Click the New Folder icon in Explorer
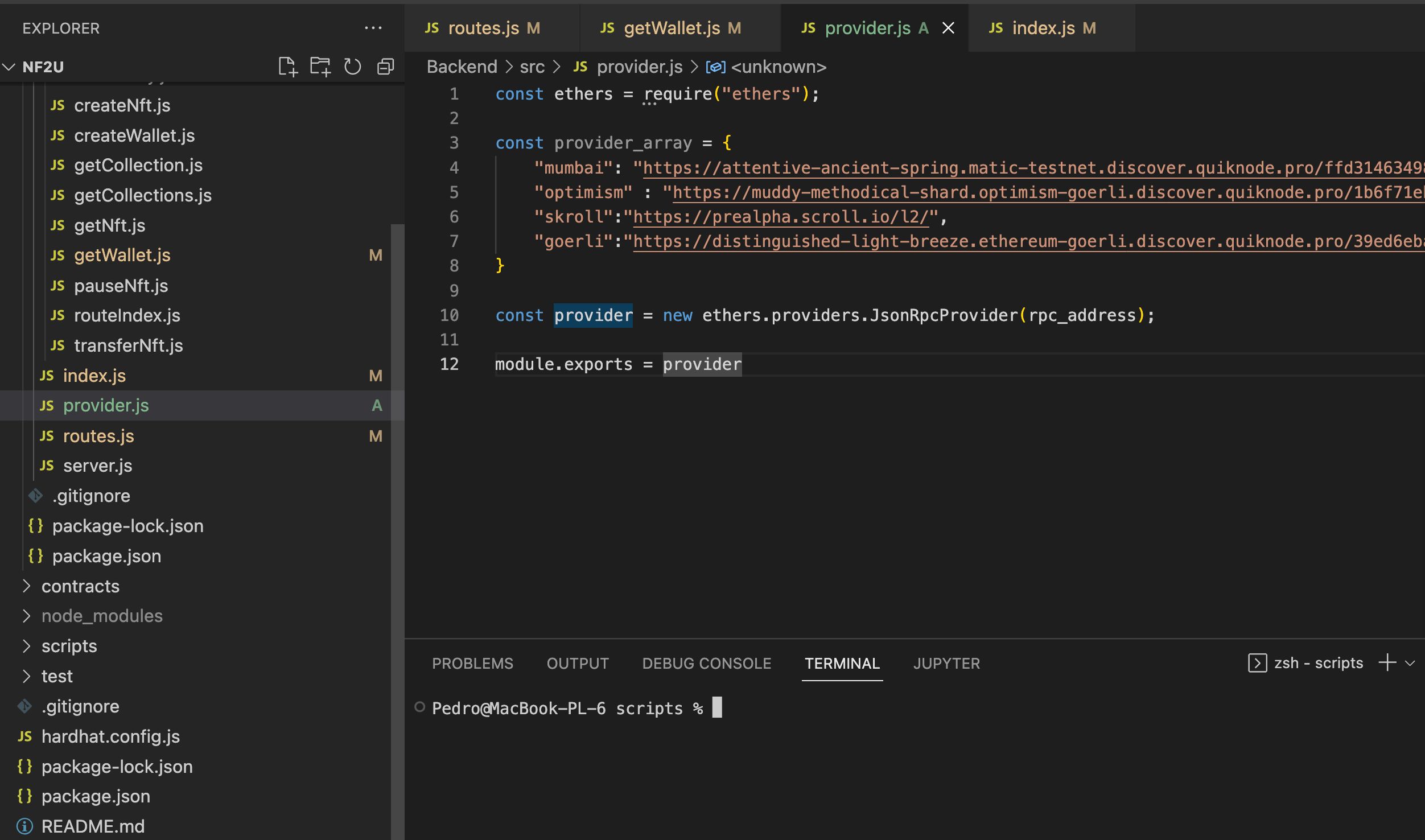The width and height of the screenshot is (1425, 840). [320, 67]
